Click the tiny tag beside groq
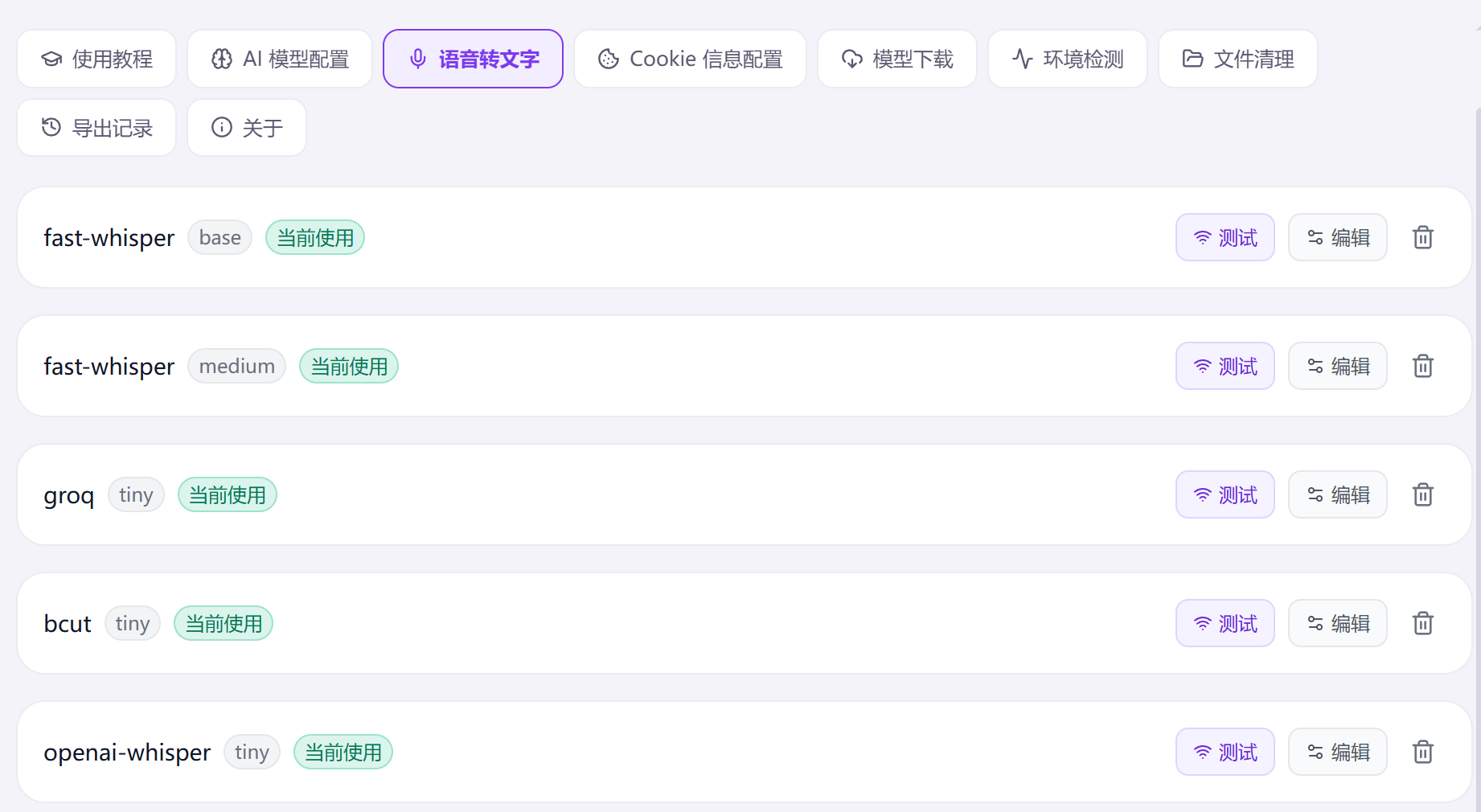The image size is (1481, 812). [136, 494]
